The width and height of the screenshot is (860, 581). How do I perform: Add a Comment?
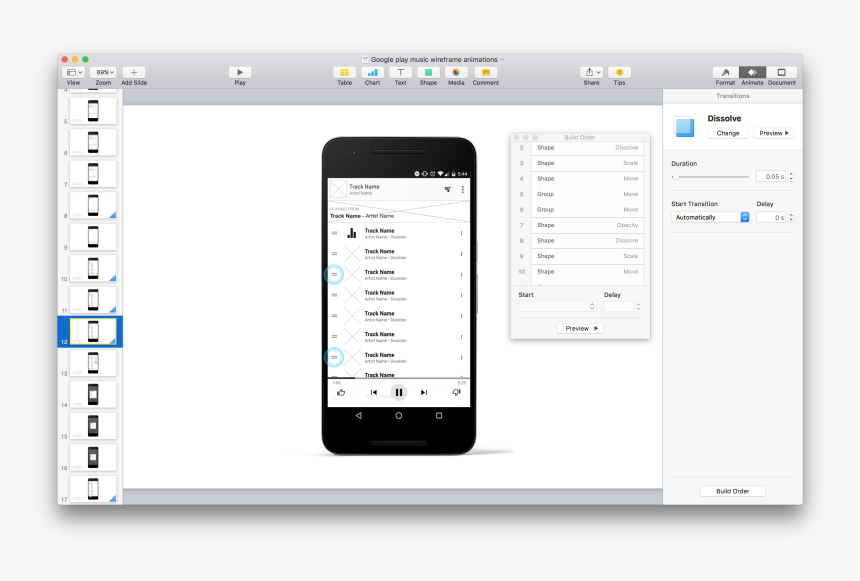pos(485,72)
